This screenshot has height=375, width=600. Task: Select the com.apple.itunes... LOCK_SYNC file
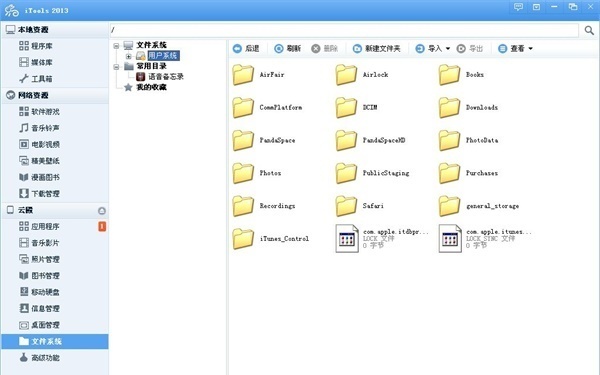[486, 238]
